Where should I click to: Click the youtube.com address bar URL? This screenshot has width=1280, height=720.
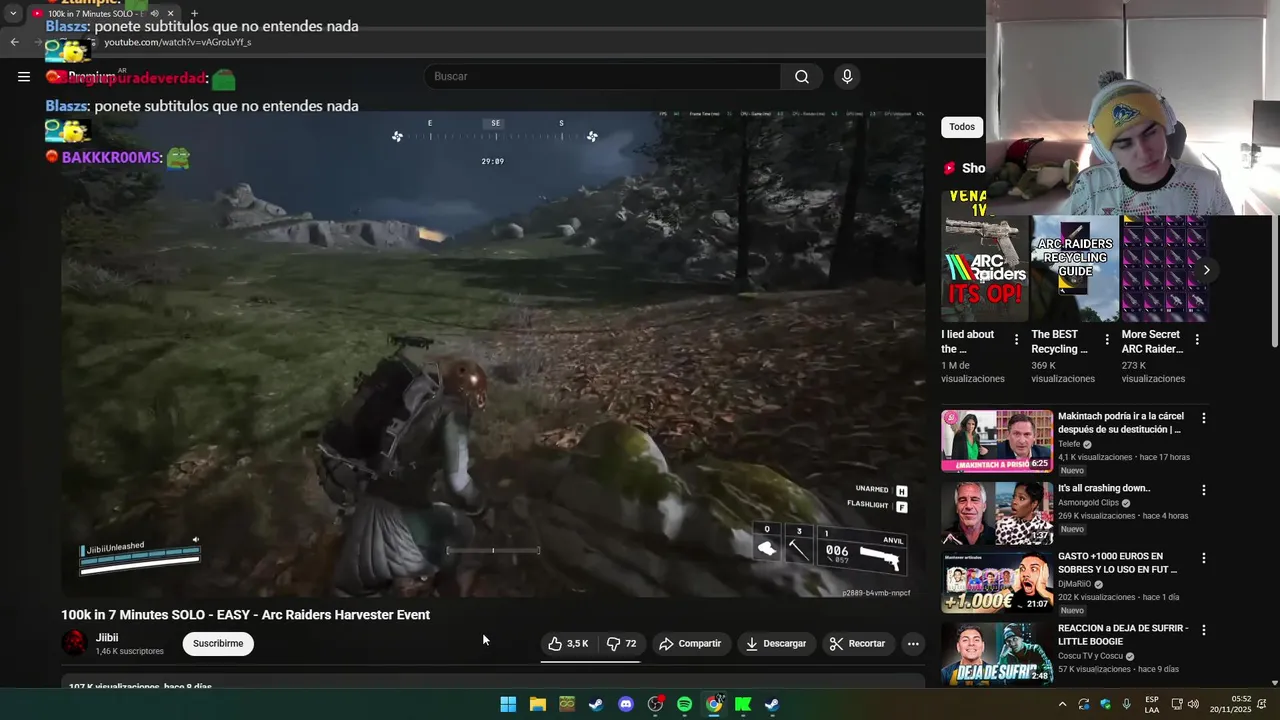(178, 42)
